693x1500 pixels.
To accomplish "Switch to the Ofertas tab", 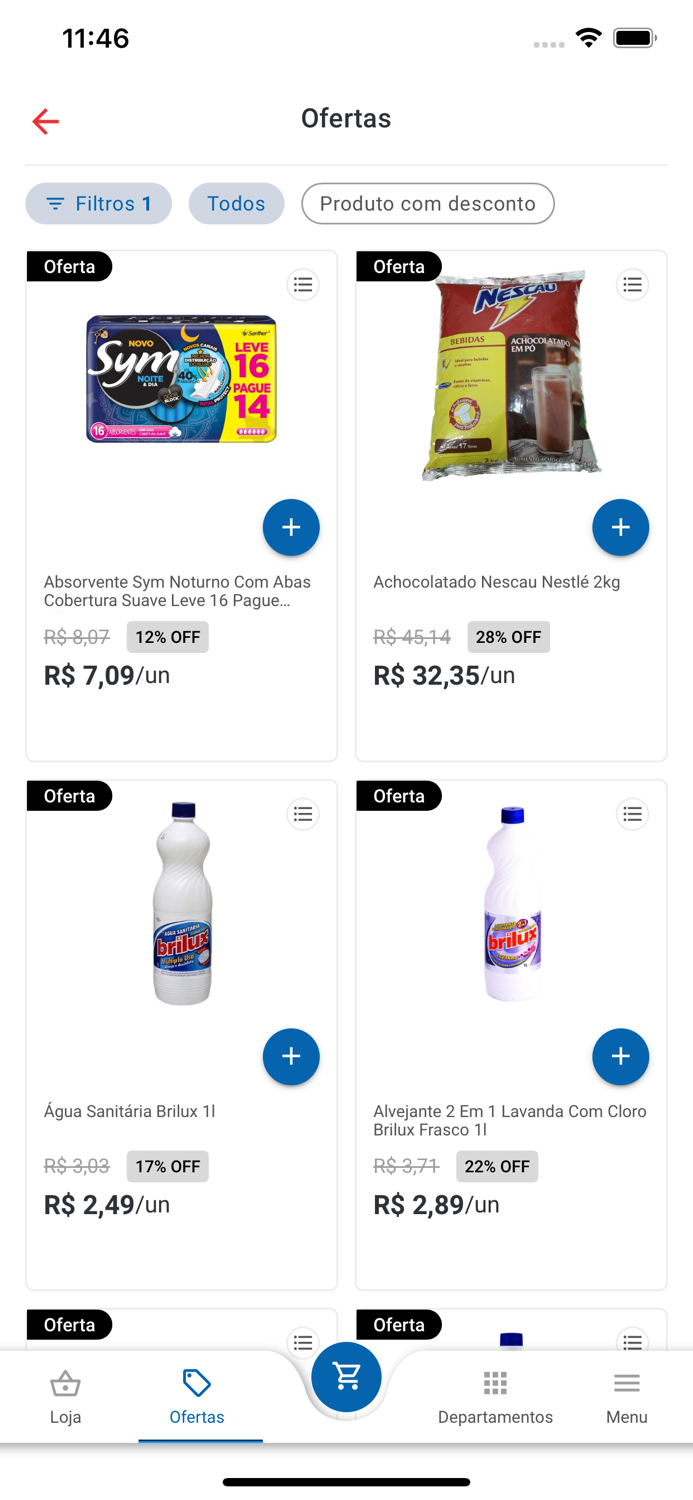I will point(197,1395).
